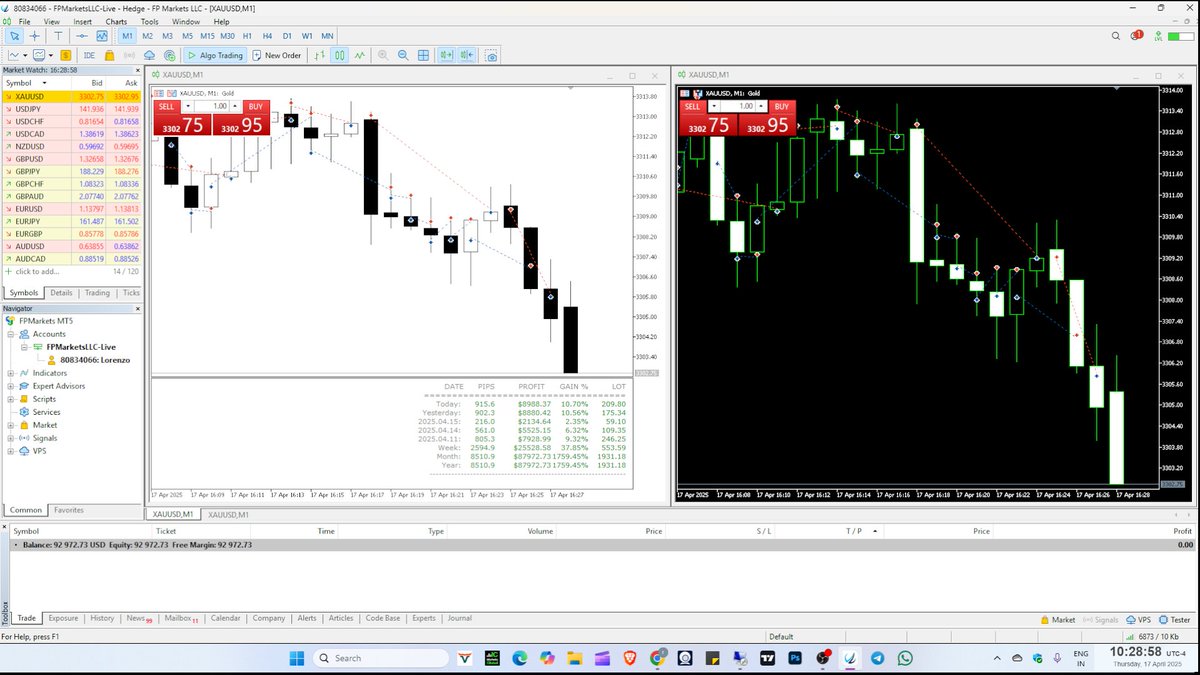
Task: Pick the horizontal line drawing tool
Action: coord(81,36)
